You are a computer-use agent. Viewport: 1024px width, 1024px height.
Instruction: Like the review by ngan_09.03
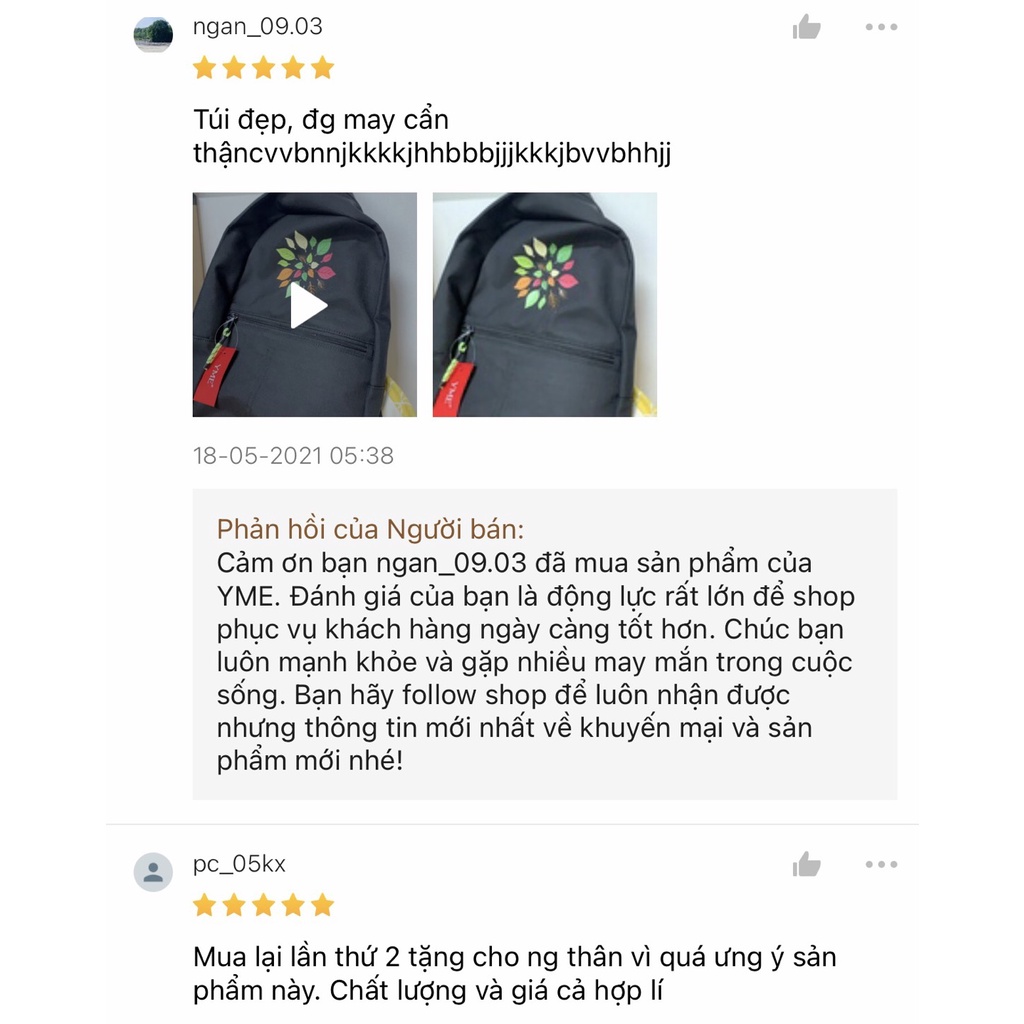807,27
